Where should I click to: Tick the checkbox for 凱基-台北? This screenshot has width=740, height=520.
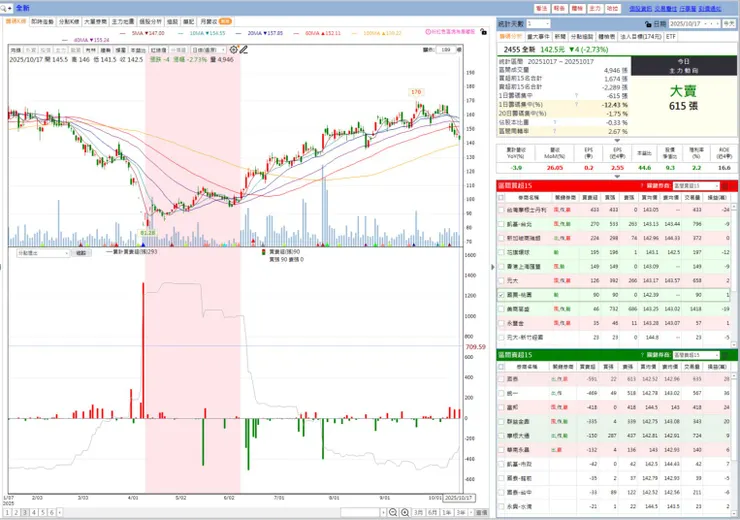point(501,224)
